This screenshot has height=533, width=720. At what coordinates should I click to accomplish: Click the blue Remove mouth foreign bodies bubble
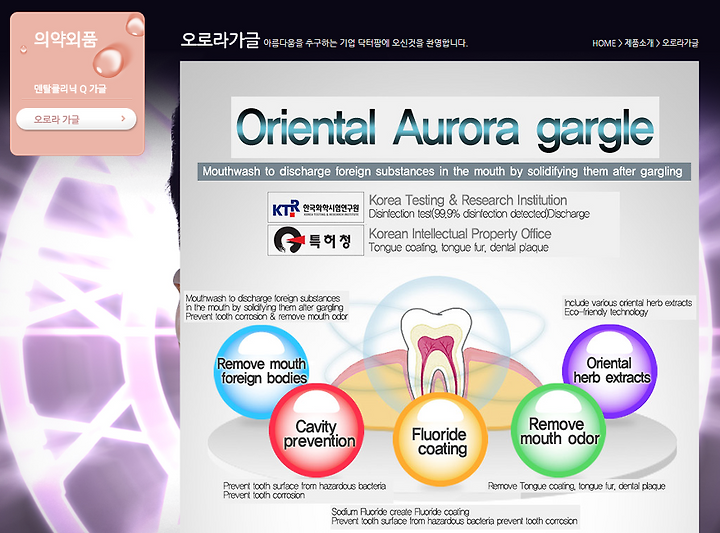coord(261,371)
